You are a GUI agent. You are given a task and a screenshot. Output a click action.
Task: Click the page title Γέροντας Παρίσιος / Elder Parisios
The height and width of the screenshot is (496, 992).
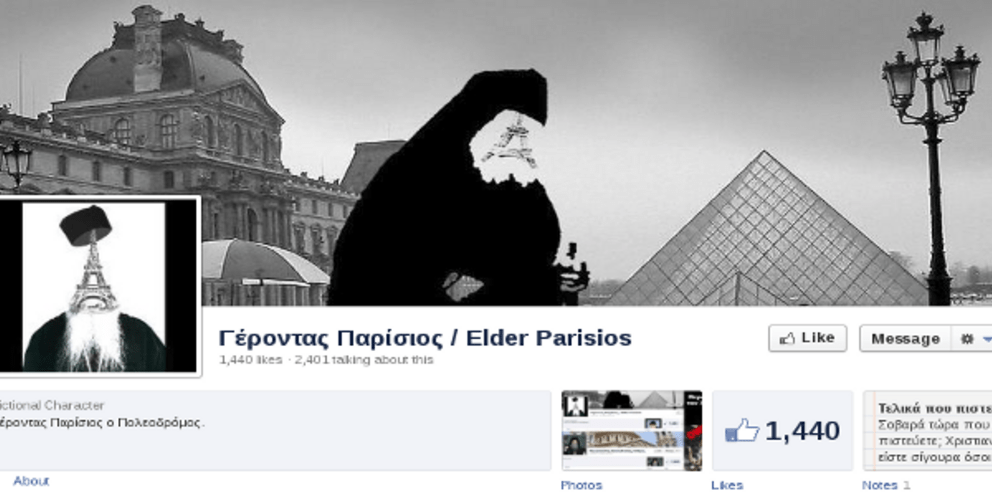pos(425,338)
